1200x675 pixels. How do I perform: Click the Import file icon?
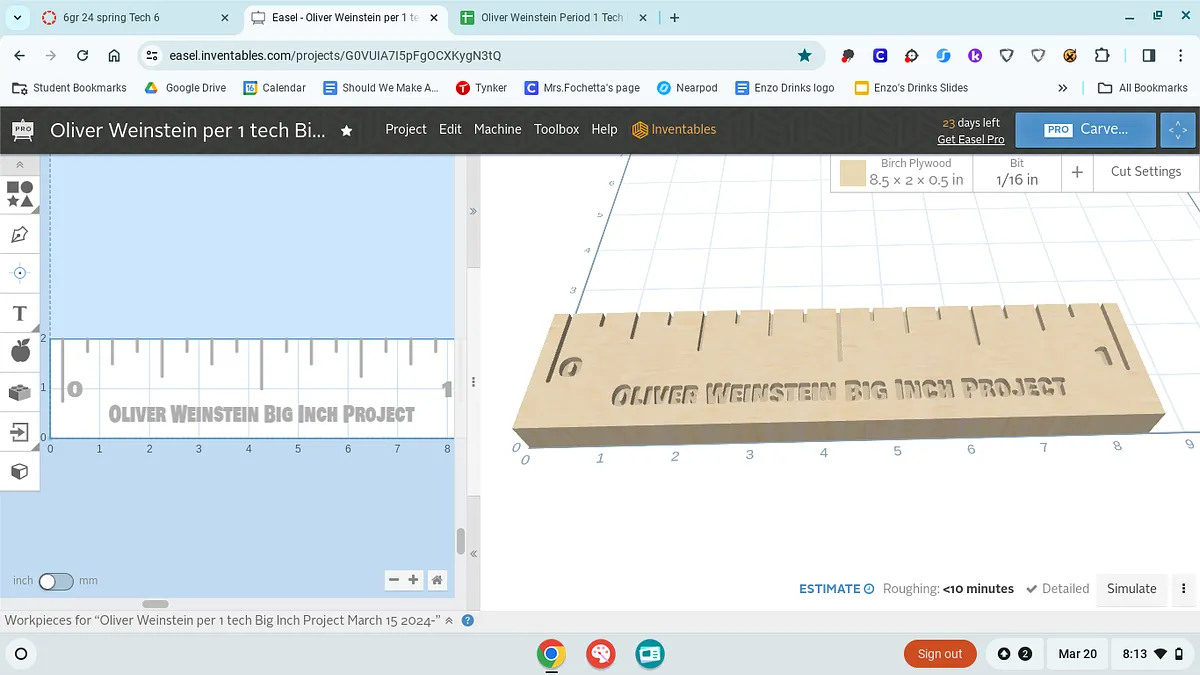point(19,432)
